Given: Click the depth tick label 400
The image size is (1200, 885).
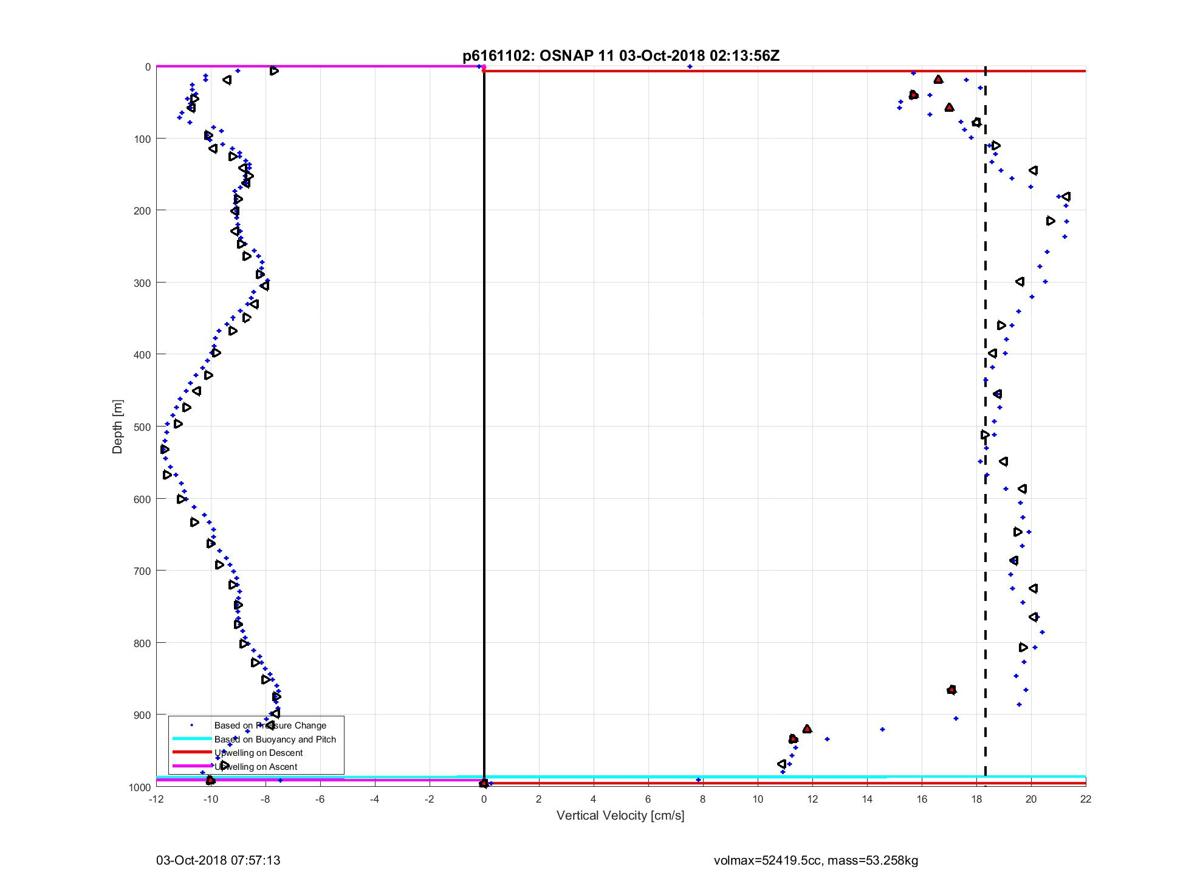Looking at the screenshot, I should click(x=142, y=355).
